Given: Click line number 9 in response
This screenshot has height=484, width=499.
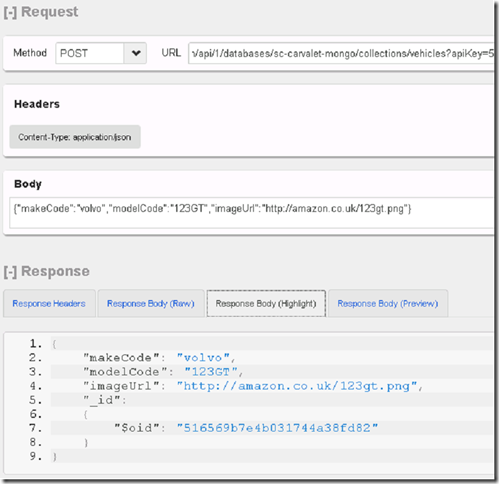Looking at the screenshot, I should pyautogui.click(x=36, y=456).
